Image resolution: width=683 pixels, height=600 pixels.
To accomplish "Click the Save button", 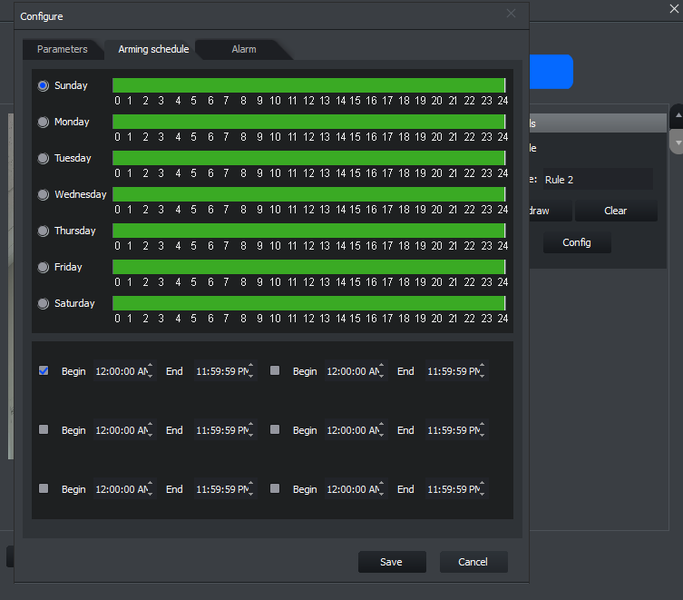I will (391, 562).
